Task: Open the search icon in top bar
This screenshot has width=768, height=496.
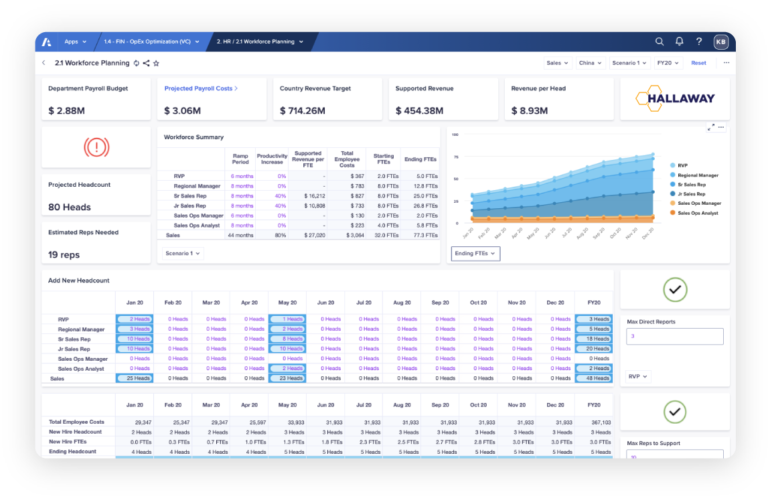Action: click(659, 41)
